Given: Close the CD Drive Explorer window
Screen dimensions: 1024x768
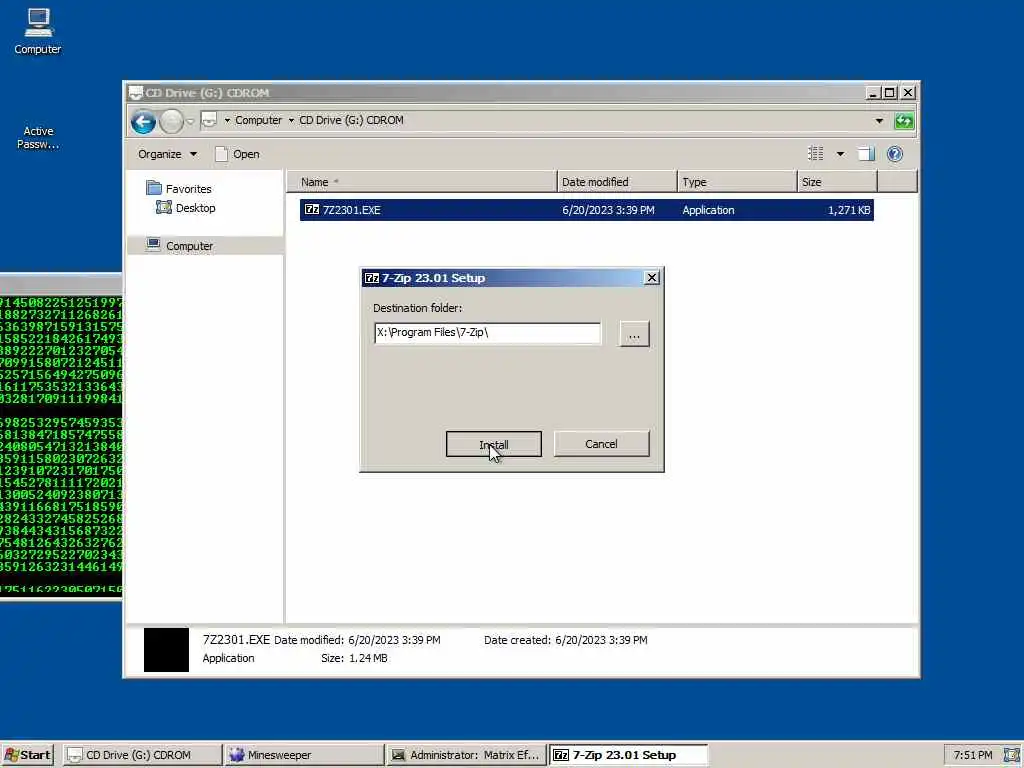Looking at the screenshot, I should click(908, 93).
